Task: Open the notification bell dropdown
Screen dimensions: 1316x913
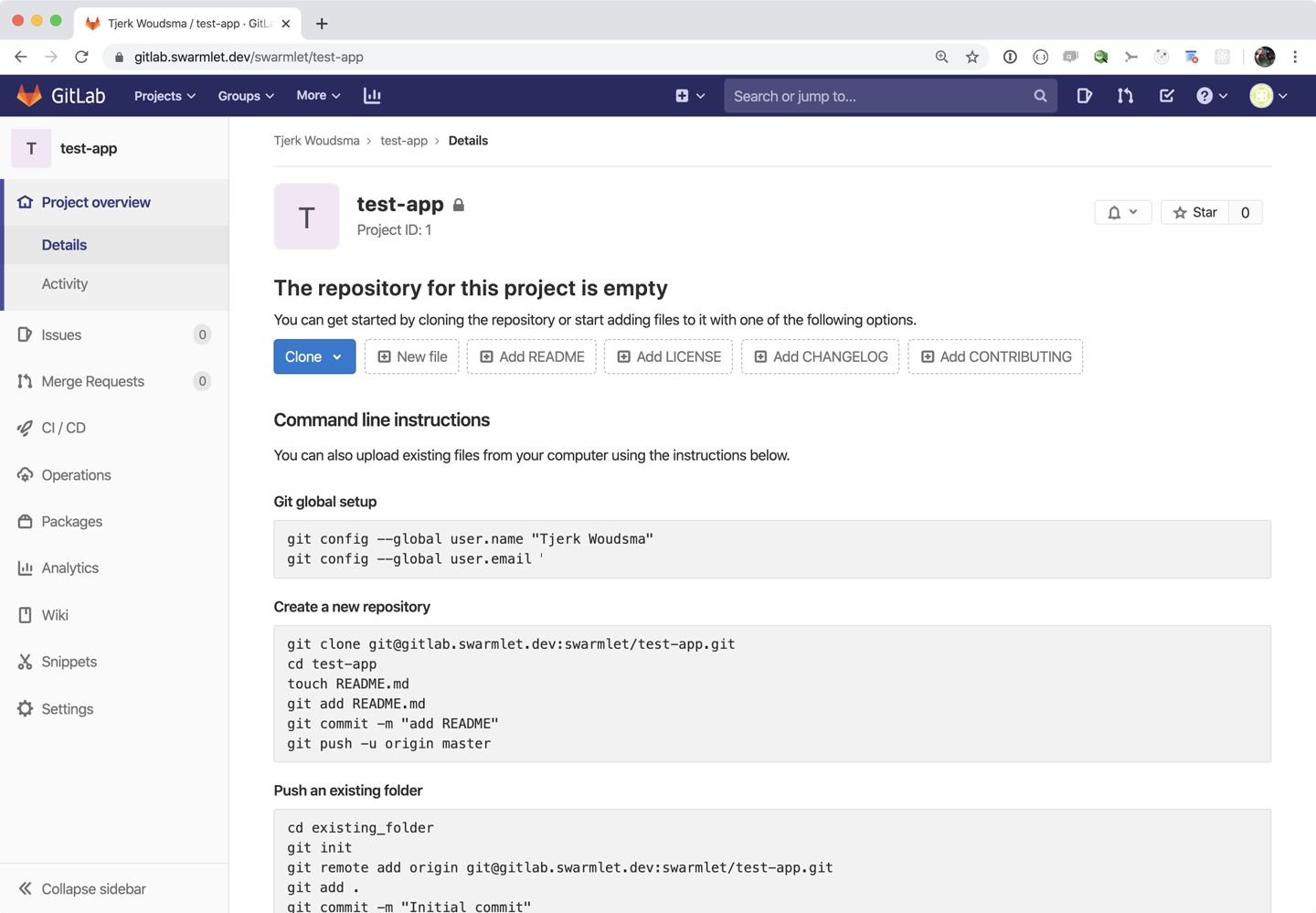Action: point(1122,213)
